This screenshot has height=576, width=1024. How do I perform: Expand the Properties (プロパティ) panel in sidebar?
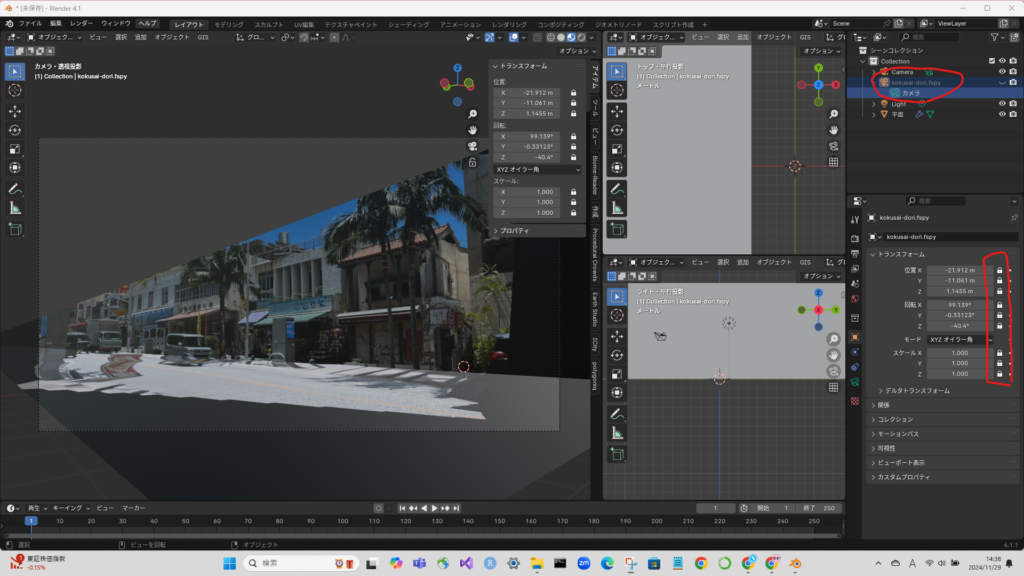tap(516, 231)
